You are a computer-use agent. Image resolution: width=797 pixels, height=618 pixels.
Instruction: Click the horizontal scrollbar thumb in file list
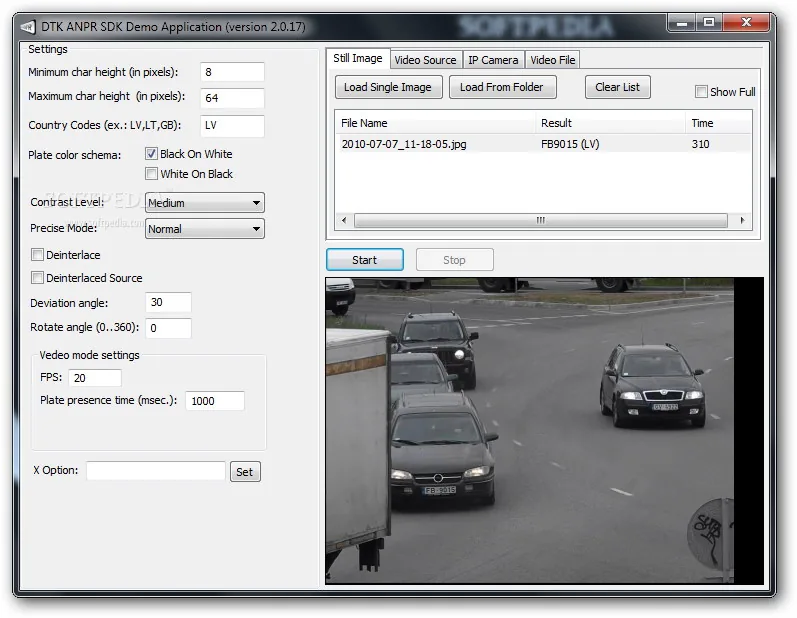pos(541,220)
